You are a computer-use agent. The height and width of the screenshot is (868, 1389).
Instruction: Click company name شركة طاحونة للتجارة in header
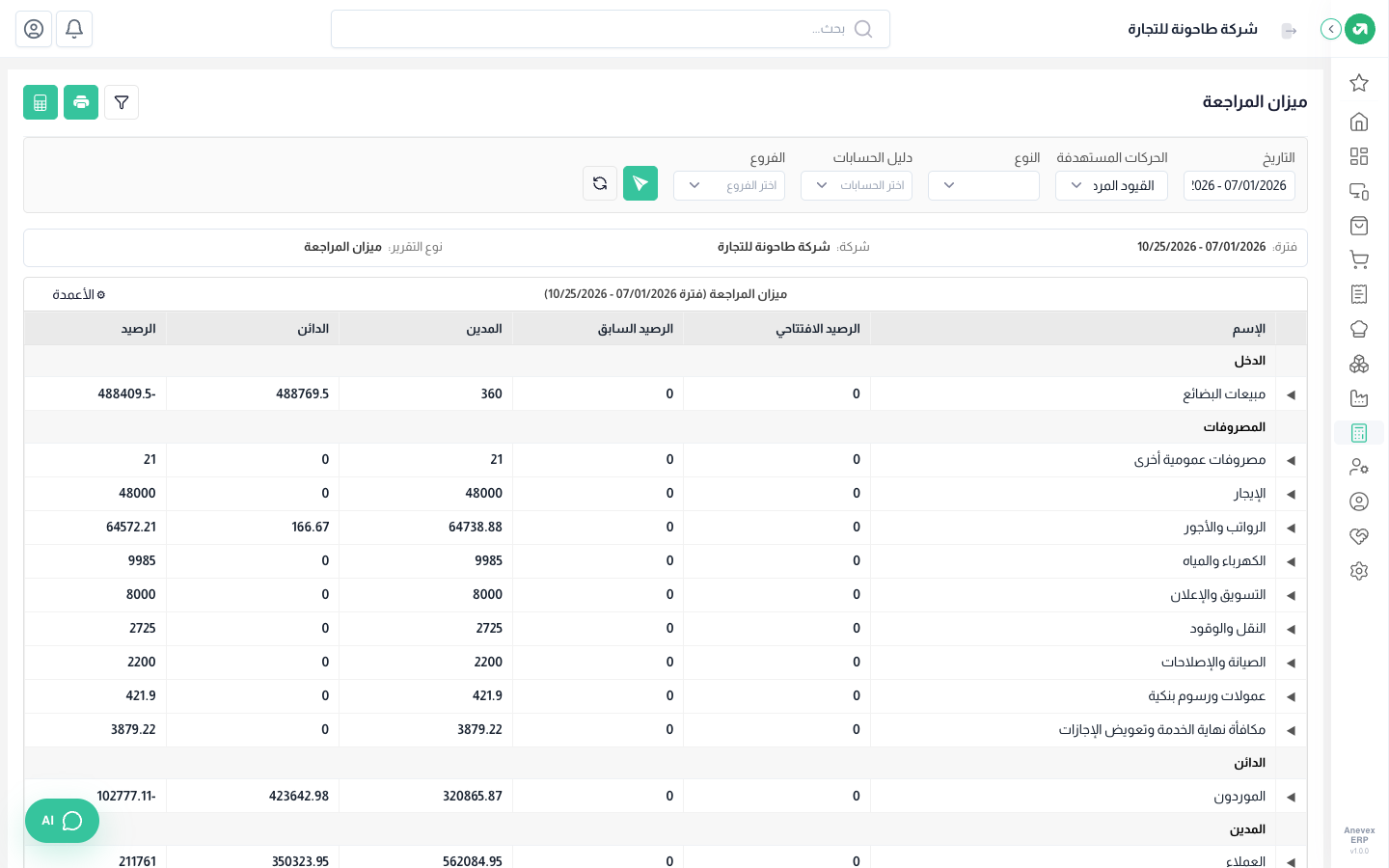coord(1192,29)
